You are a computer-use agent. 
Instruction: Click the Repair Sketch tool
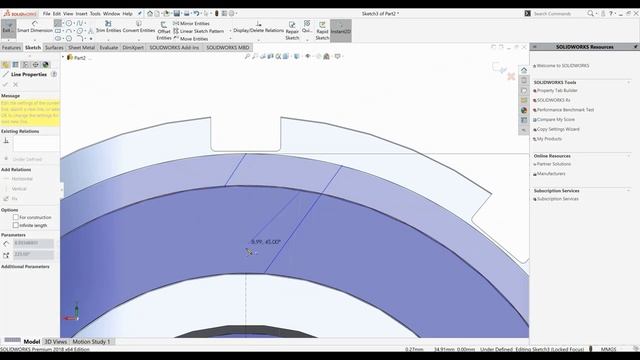click(292, 31)
